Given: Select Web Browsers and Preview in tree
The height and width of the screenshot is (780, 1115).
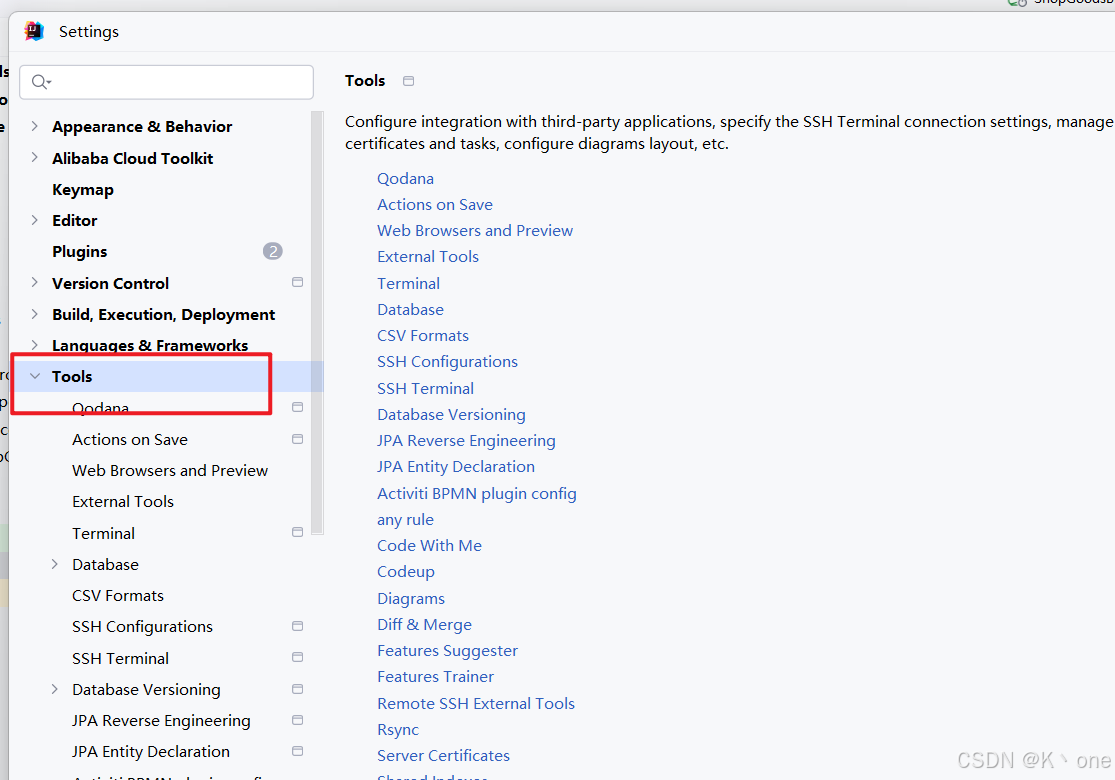Looking at the screenshot, I should tap(170, 471).
